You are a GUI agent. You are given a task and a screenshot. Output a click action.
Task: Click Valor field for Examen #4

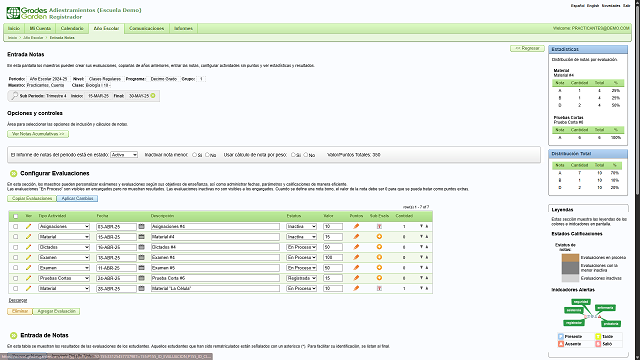pos(333,258)
